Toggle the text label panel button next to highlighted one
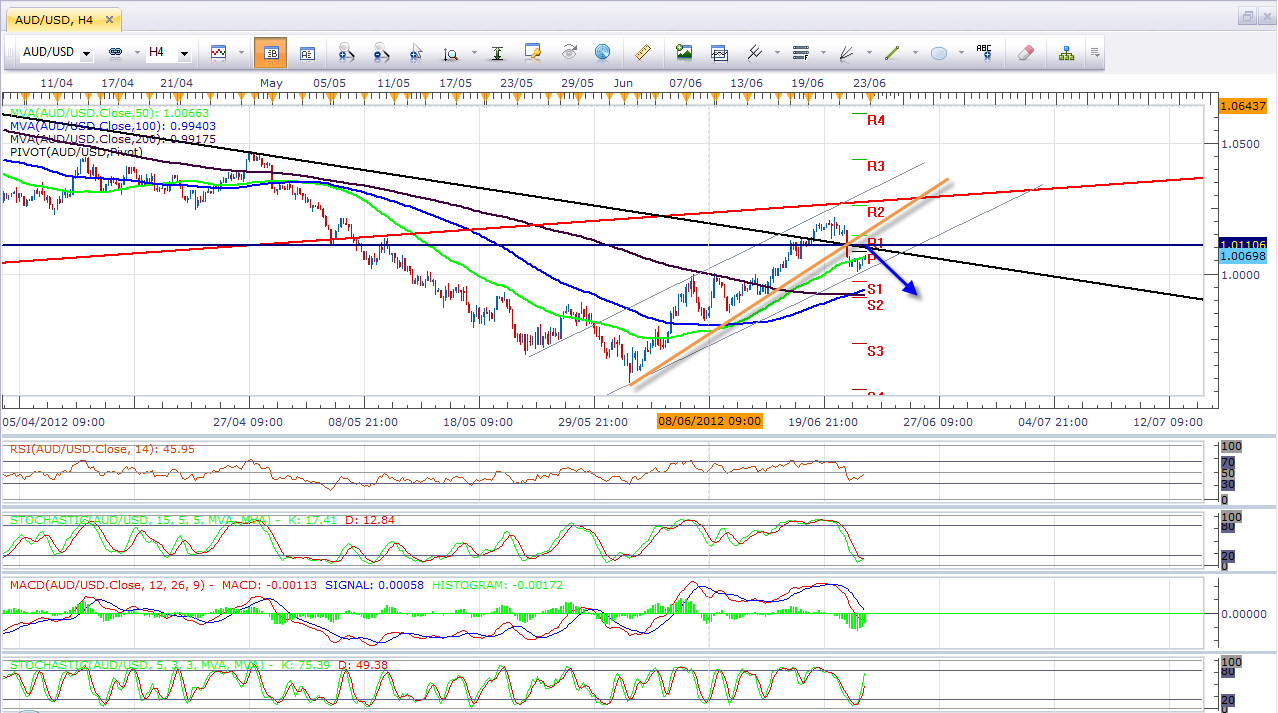 [307, 52]
